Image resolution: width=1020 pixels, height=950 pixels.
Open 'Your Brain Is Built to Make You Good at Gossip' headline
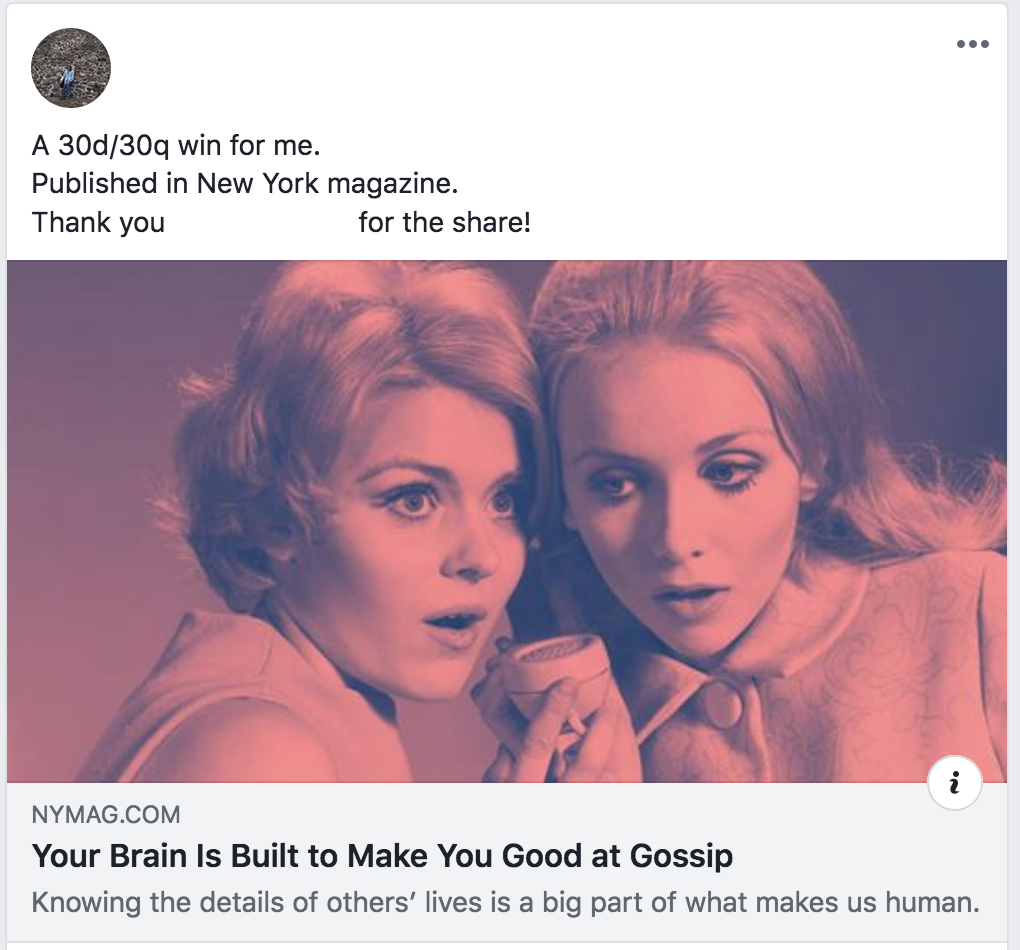(x=382, y=857)
